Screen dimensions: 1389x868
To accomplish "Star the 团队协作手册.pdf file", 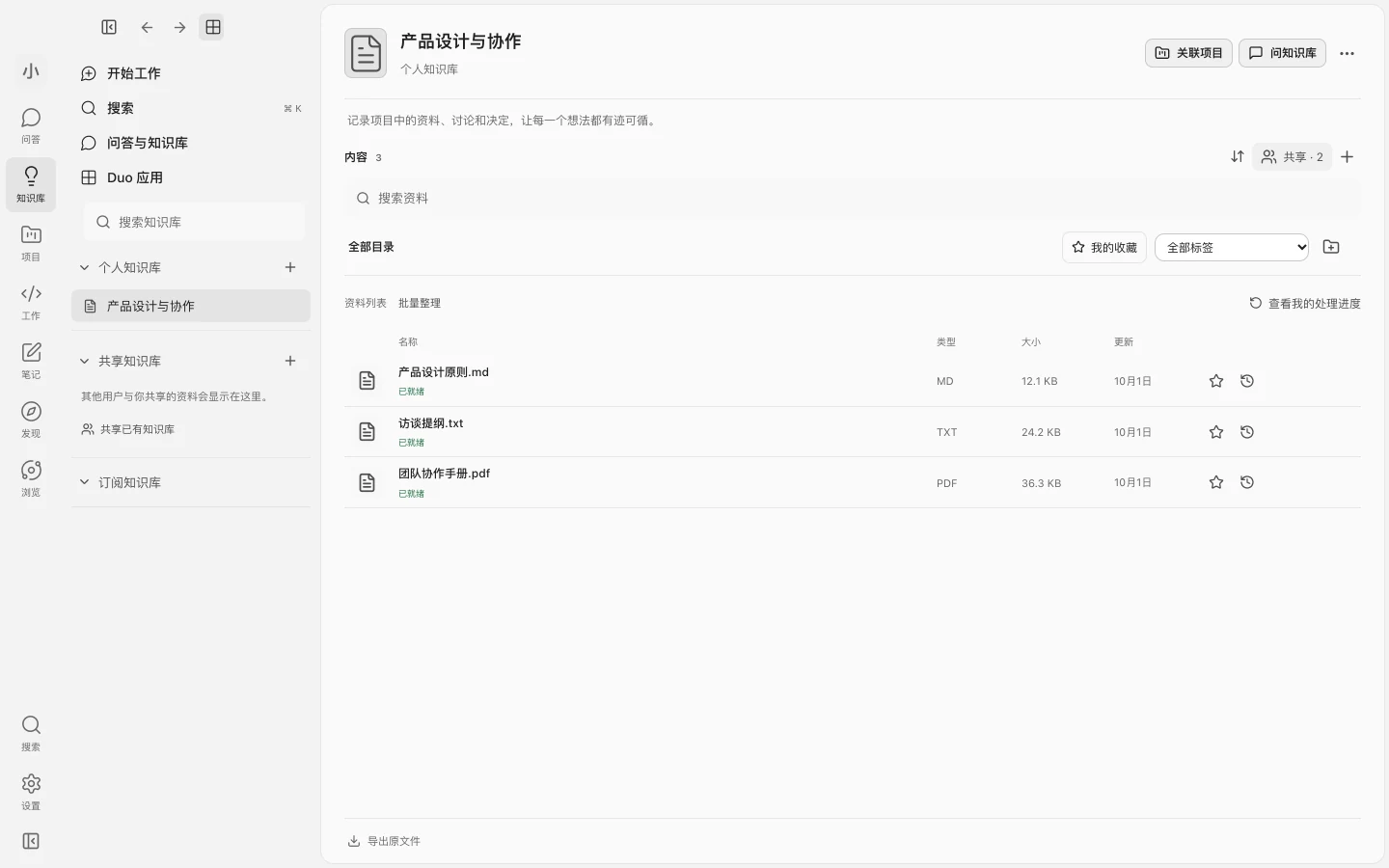I will (x=1216, y=482).
